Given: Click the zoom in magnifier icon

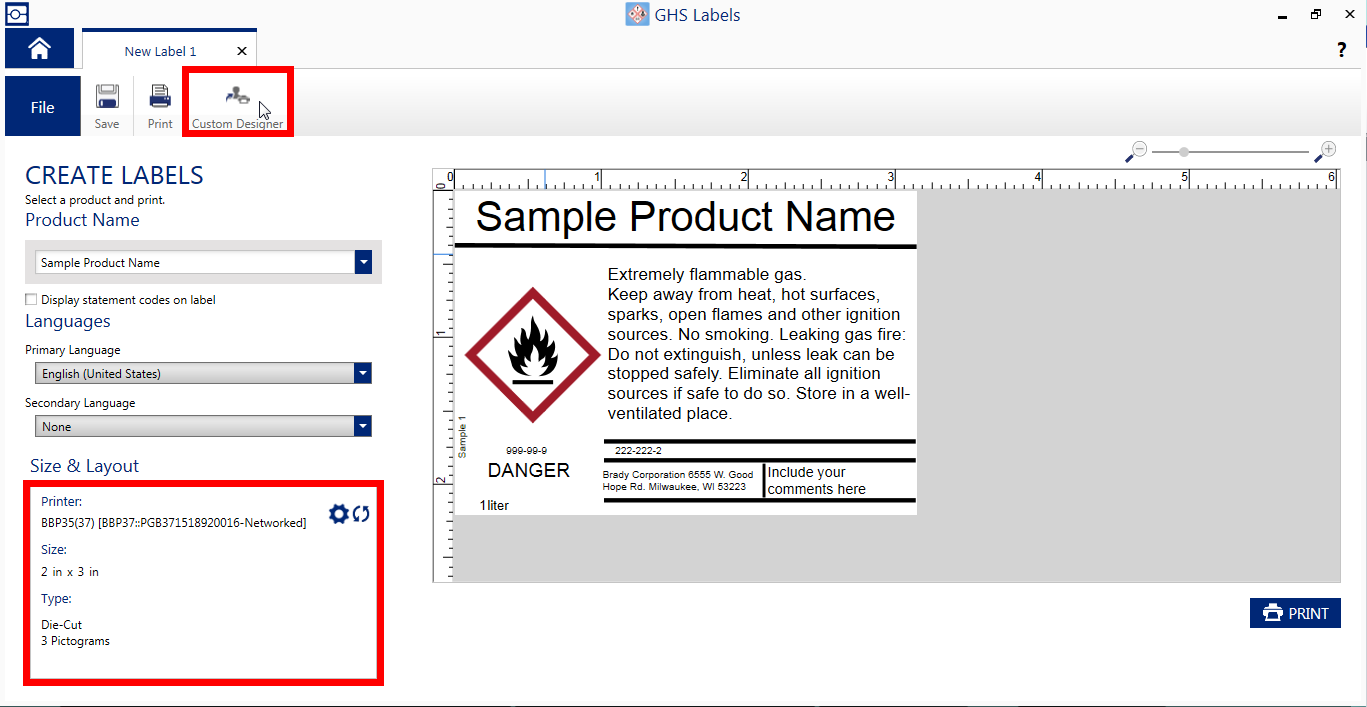Looking at the screenshot, I should point(1326,151).
